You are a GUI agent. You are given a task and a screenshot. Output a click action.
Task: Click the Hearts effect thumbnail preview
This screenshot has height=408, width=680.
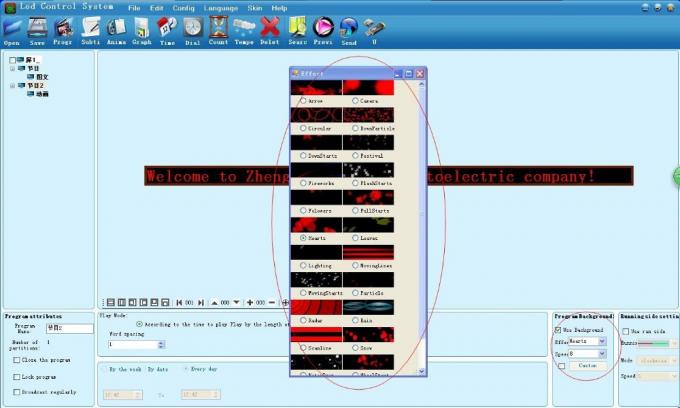click(x=316, y=225)
